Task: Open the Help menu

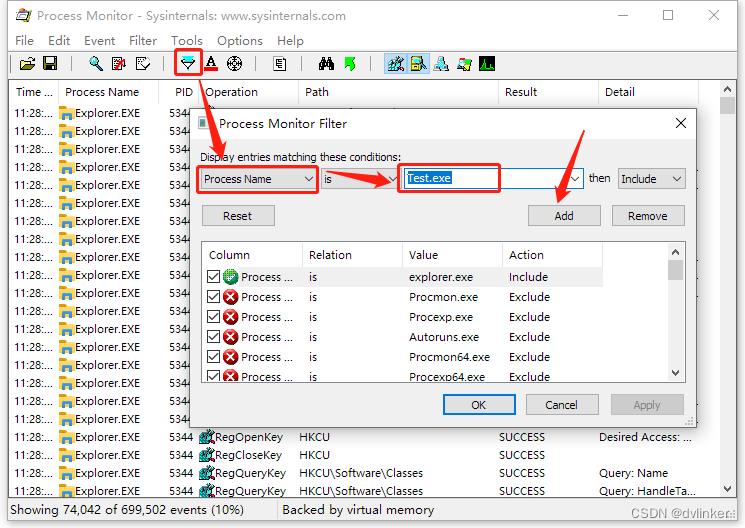Action: [x=290, y=41]
